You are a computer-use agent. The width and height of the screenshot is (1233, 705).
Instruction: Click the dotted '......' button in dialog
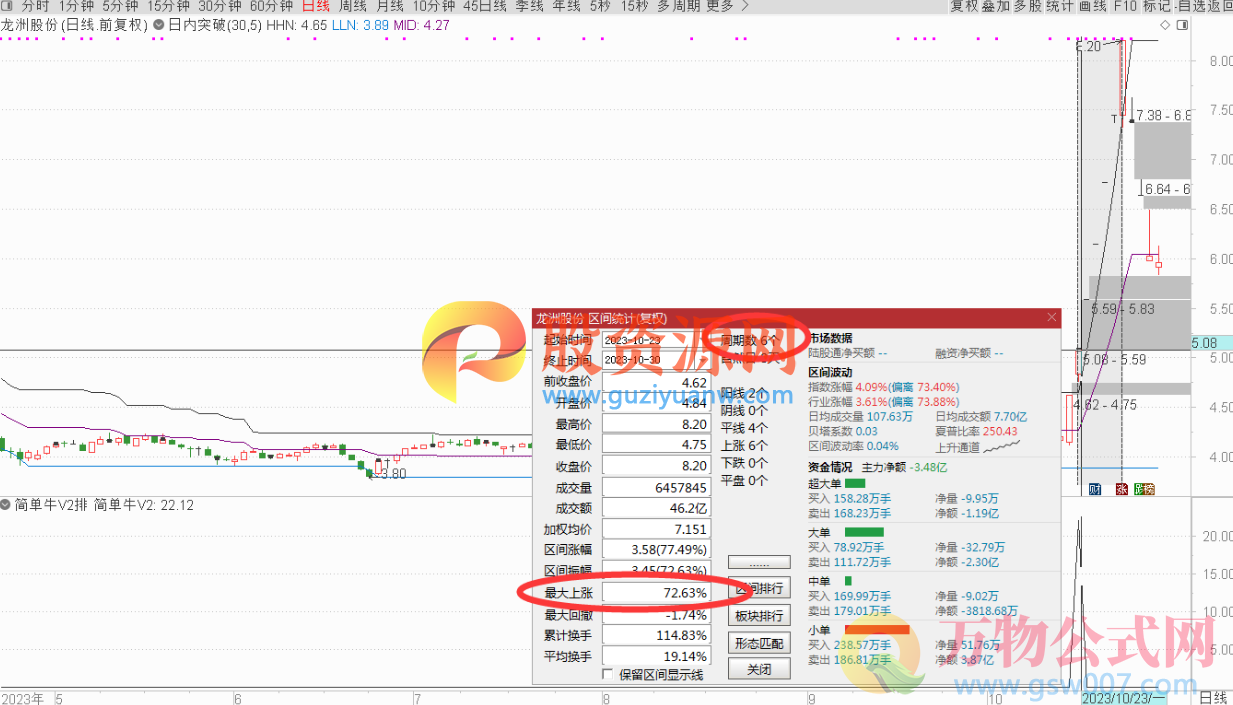click(x=759, y=563)
